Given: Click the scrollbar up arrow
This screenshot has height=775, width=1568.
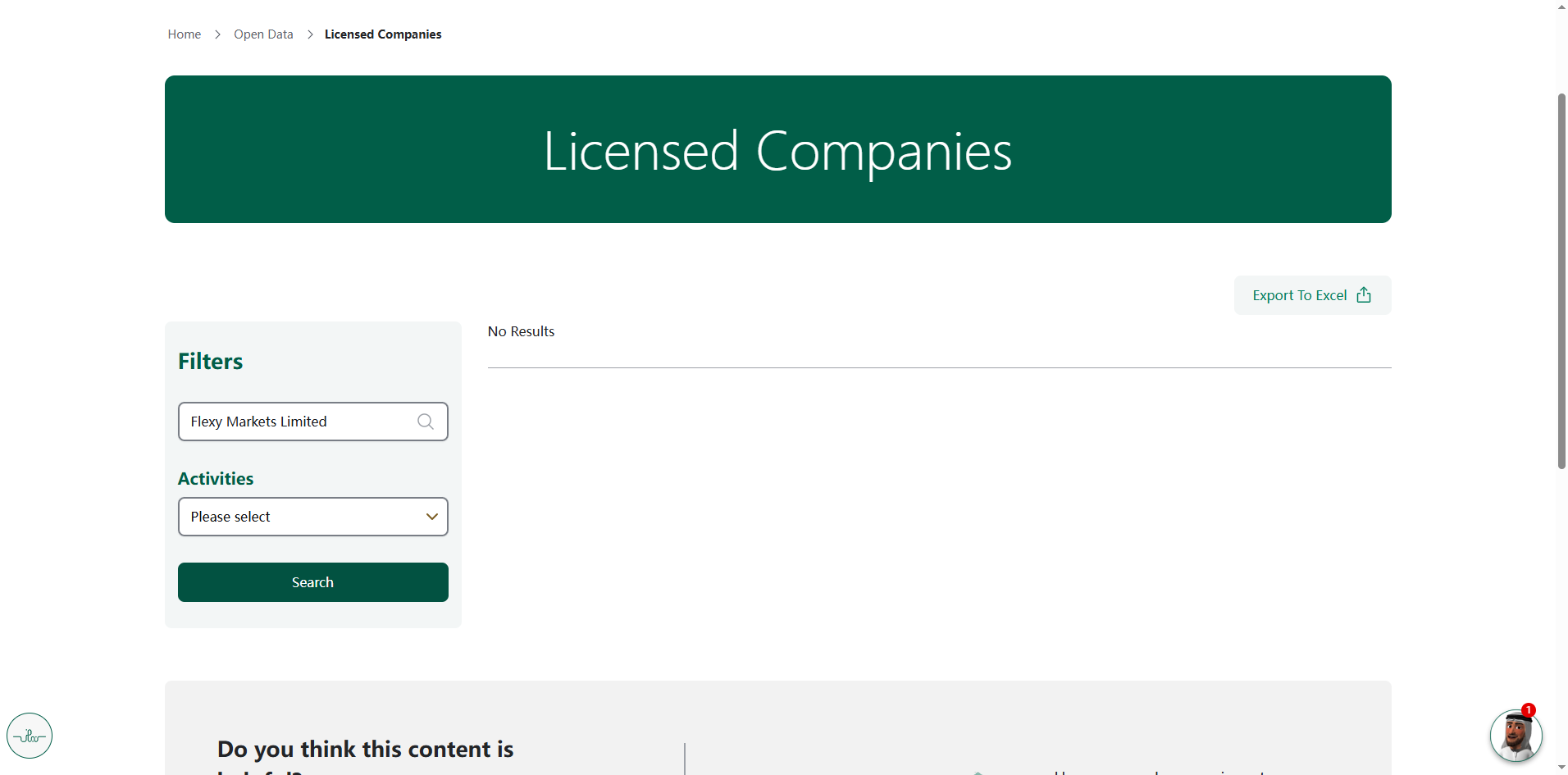Looking at the screenshot, I should (1561, 7).
